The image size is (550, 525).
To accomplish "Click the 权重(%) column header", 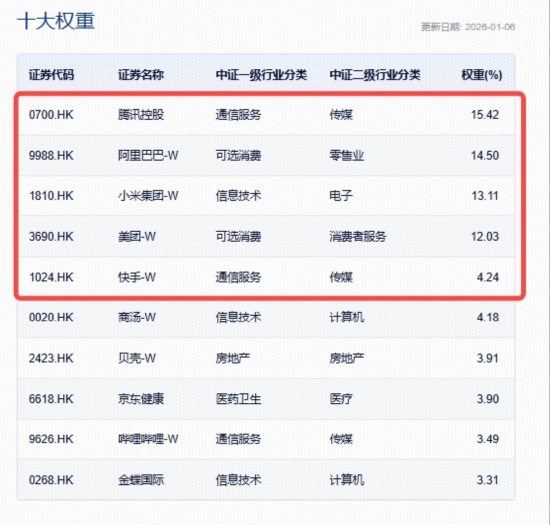I will 482,75.
